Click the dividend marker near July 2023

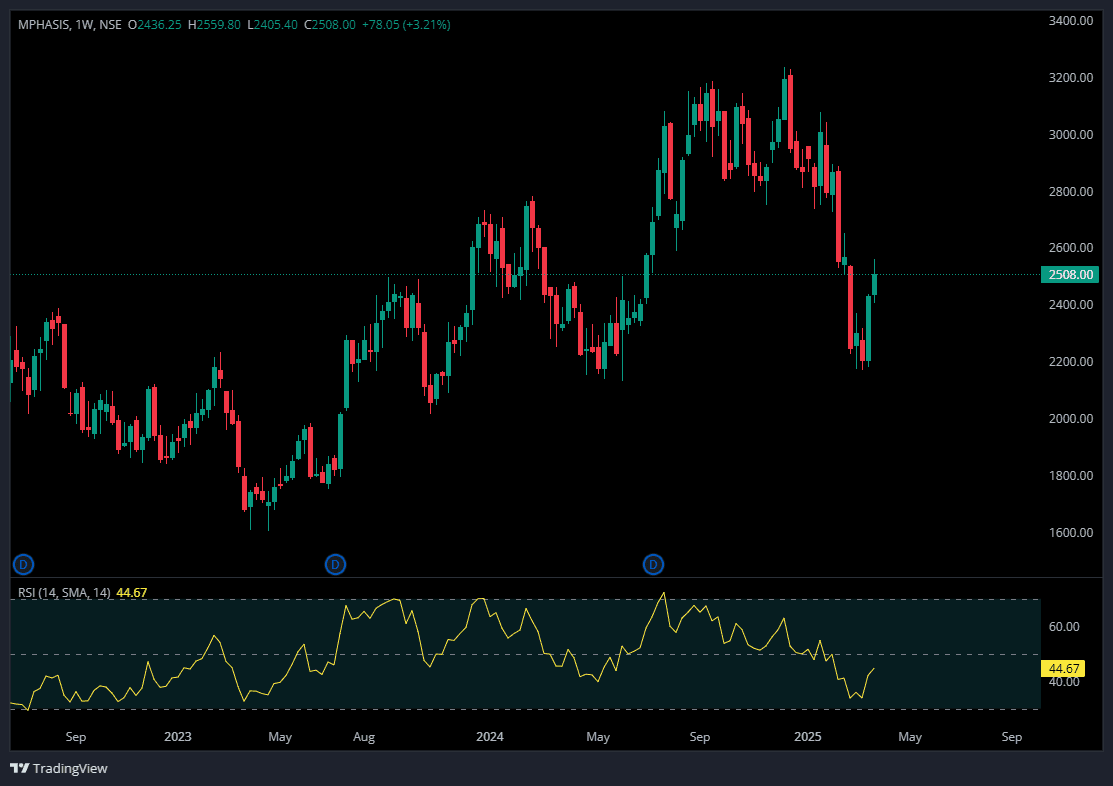pos(335,565)
